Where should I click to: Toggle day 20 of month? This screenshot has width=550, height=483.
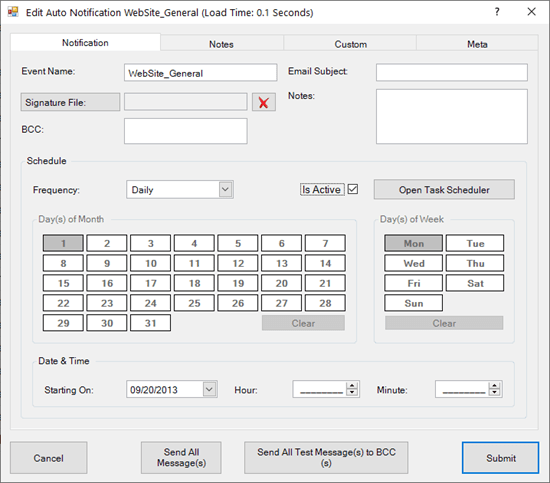[x=281, y=283]
